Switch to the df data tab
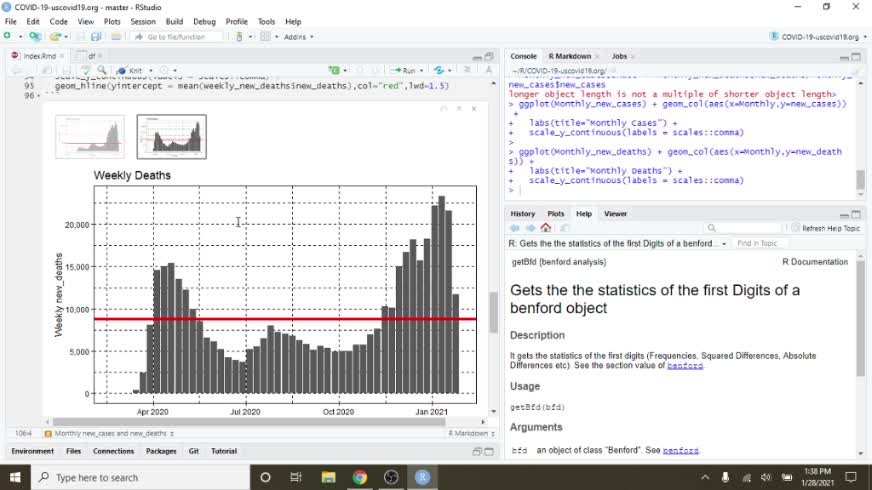Viewport: 872px width, 490px height. click(x=91, y=56)
